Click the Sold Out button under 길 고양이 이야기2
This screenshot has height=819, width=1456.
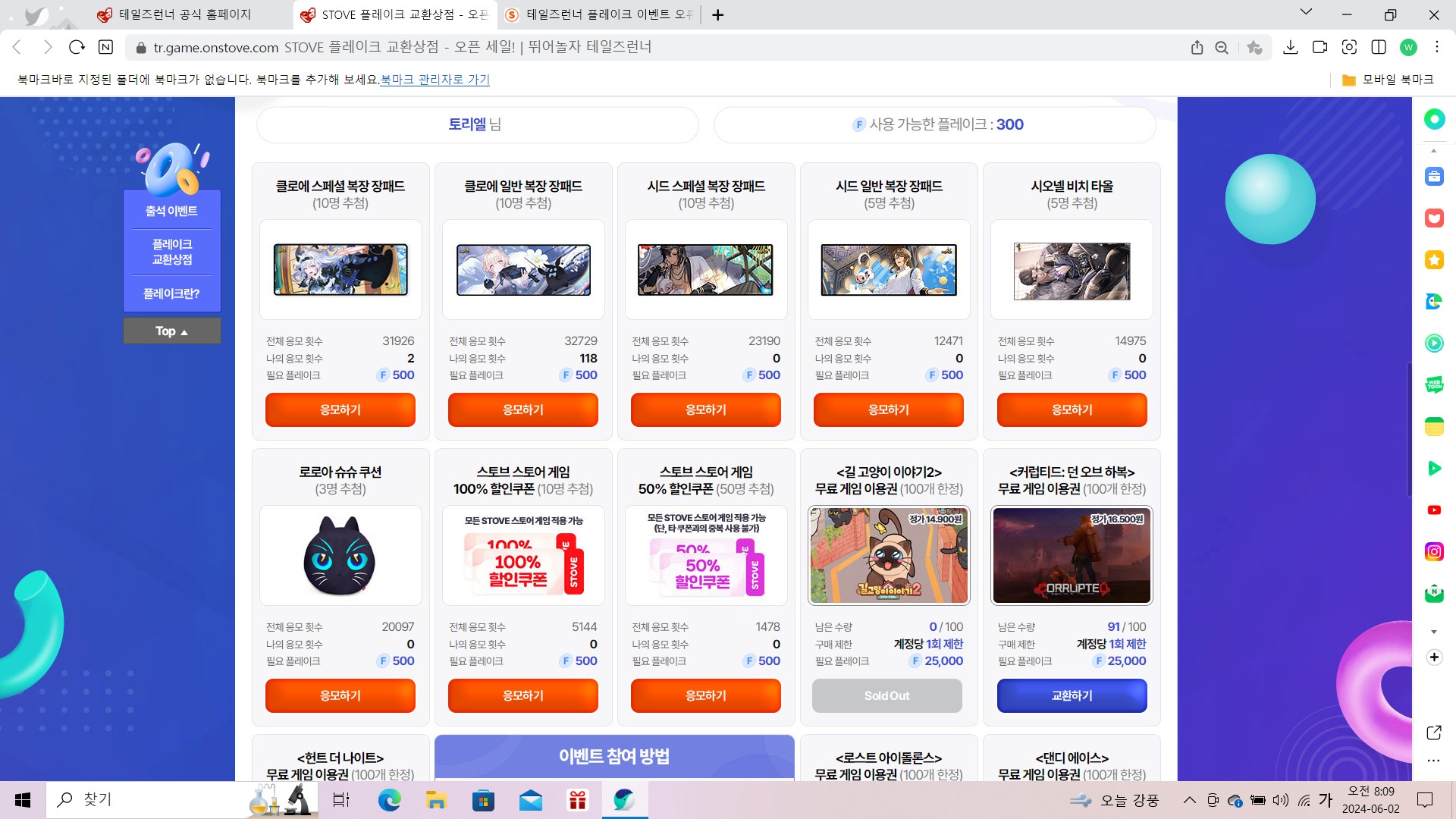tap(887, 695)
